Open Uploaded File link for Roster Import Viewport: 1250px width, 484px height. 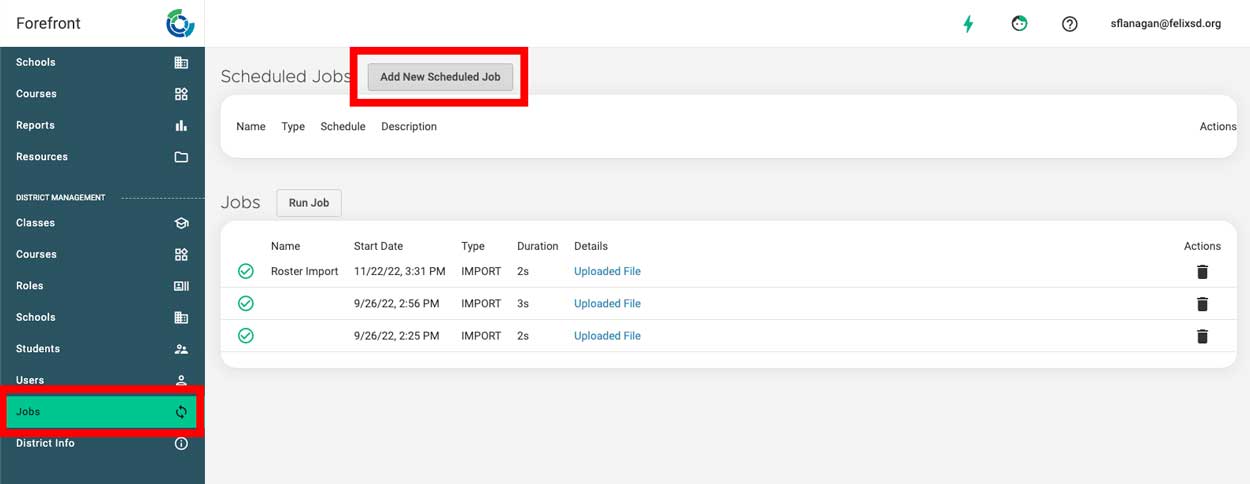pos(607,272)
